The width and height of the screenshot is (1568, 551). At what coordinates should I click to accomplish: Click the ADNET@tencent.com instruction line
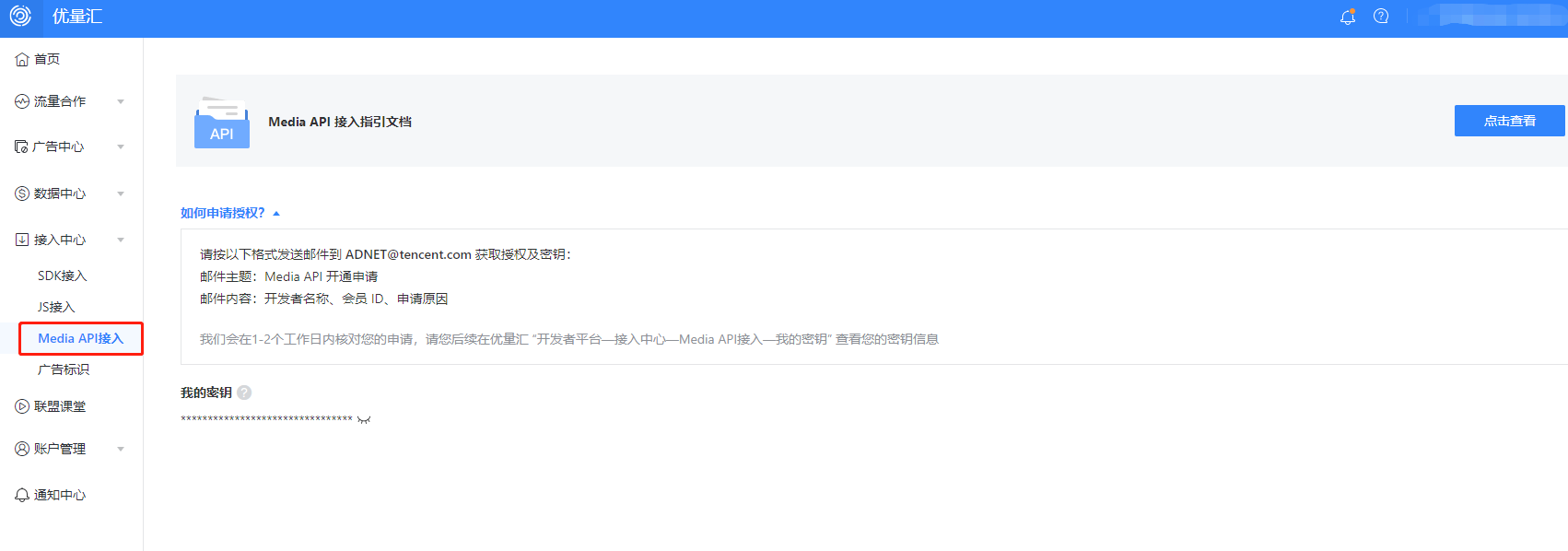tap(385, 254)
